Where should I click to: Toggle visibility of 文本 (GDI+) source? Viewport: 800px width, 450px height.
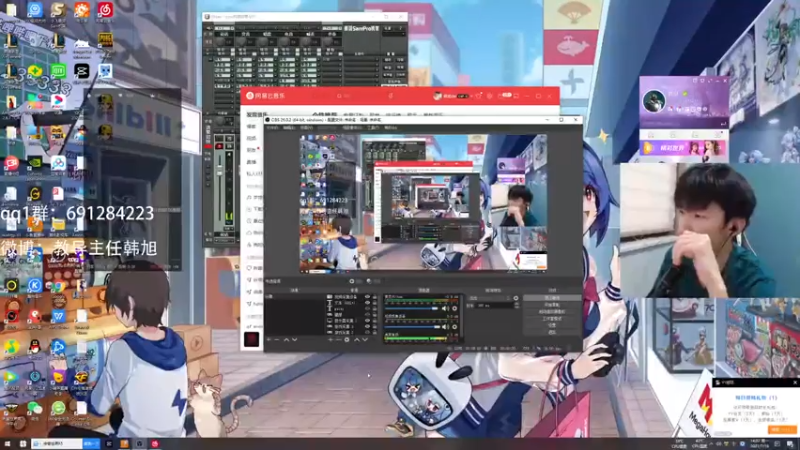pyautogui.click(x=367, y=303)
